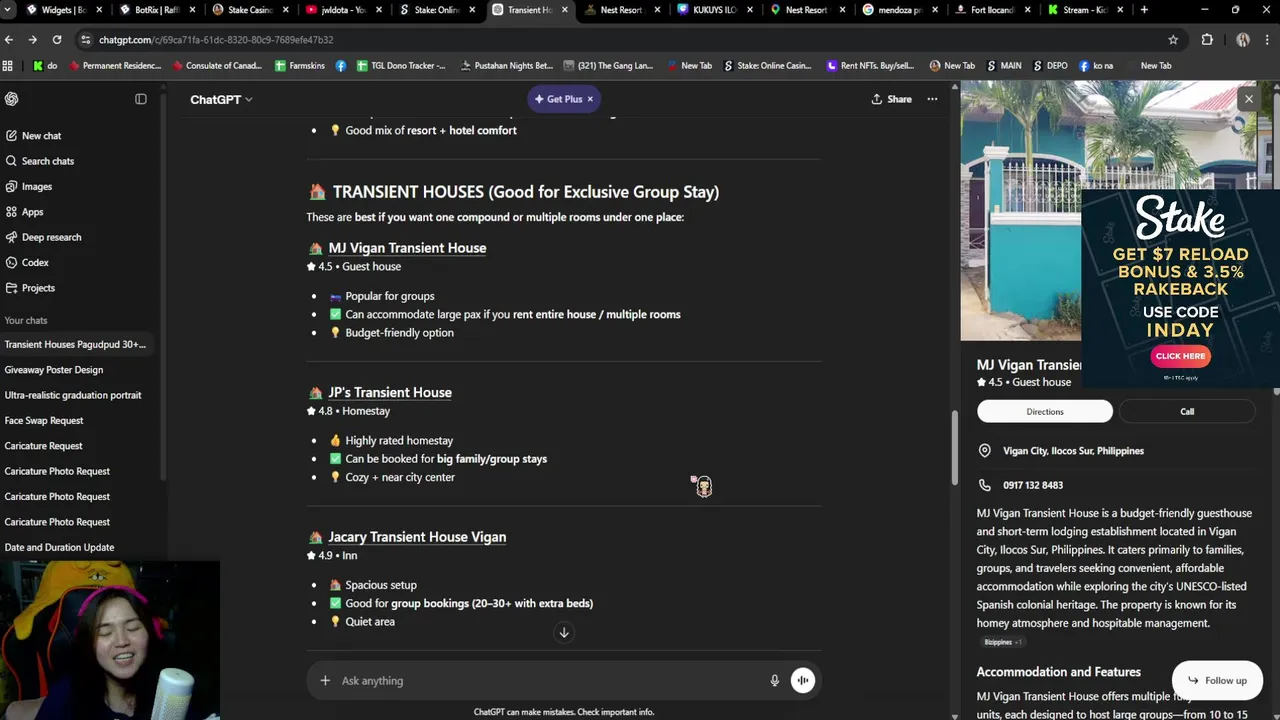Open the JP's Transient House link
This screenshot has width=1280, height=720.
390,392
